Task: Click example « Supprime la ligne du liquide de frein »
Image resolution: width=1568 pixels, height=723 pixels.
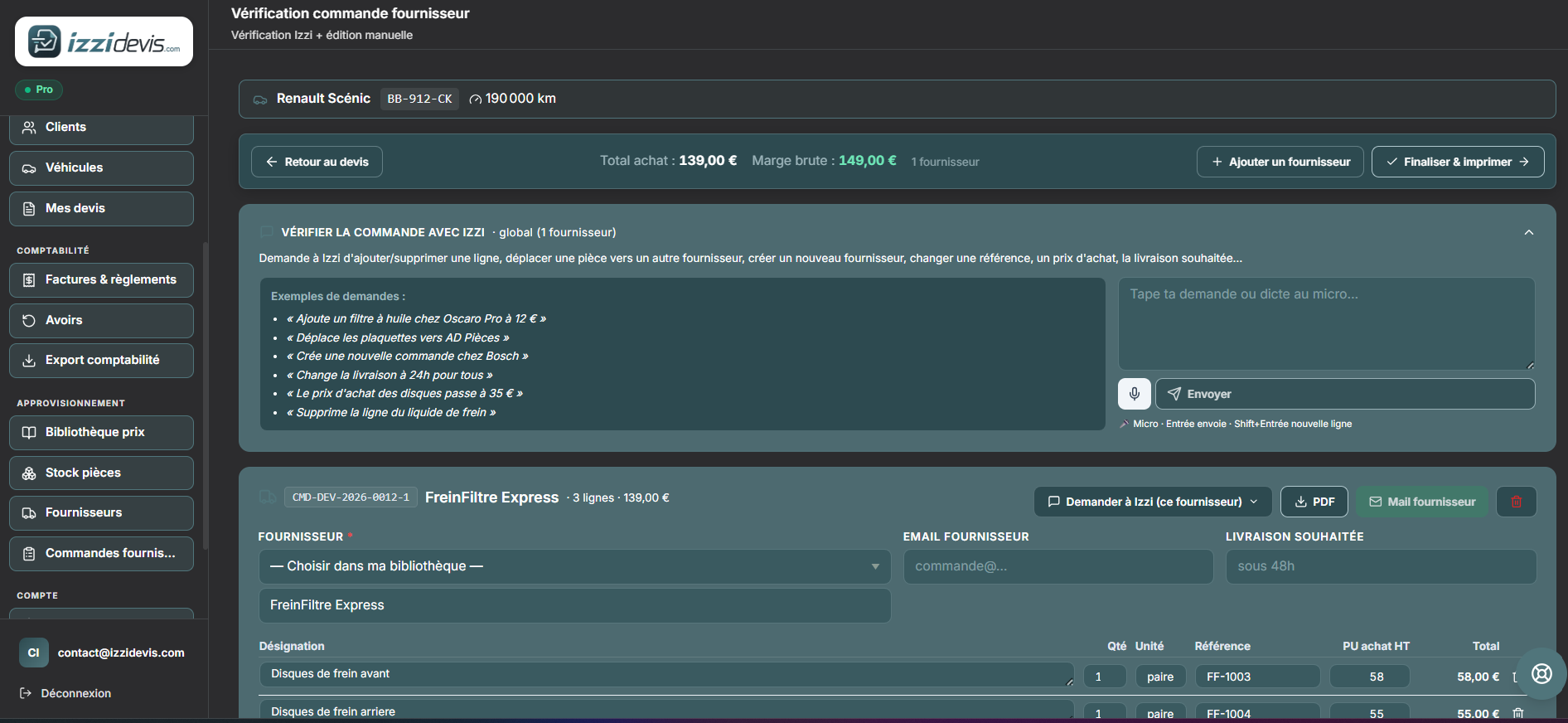Action: 391,412
